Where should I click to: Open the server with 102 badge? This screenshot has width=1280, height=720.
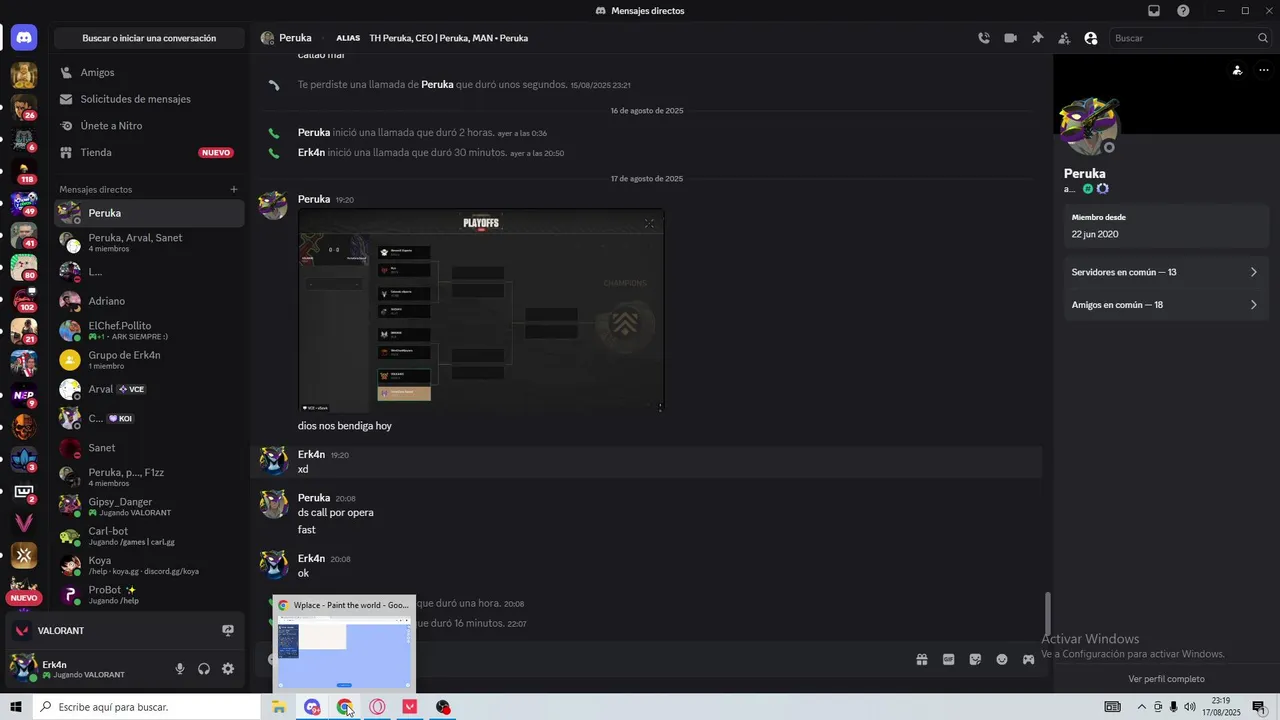[x=24, y=298]
